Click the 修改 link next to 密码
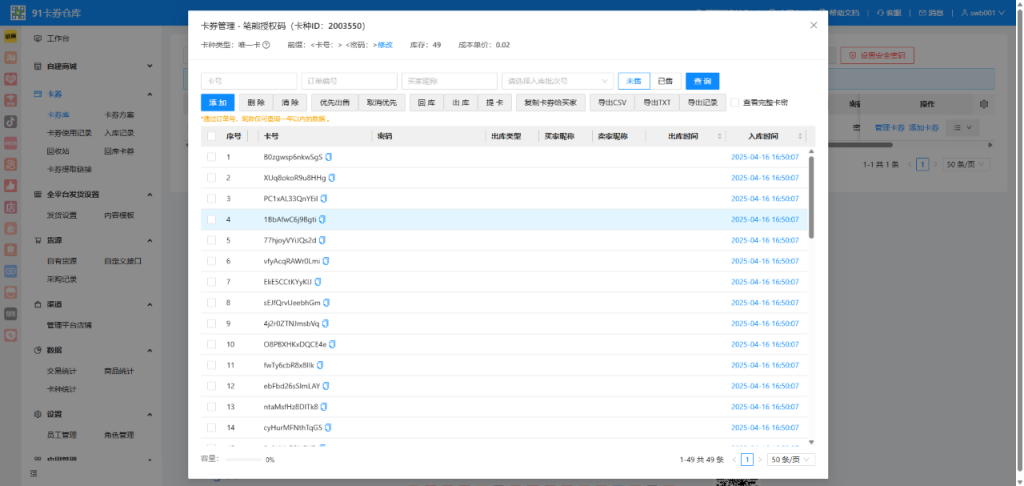The height and width of the screenshot is (486, 1024). 385,45
